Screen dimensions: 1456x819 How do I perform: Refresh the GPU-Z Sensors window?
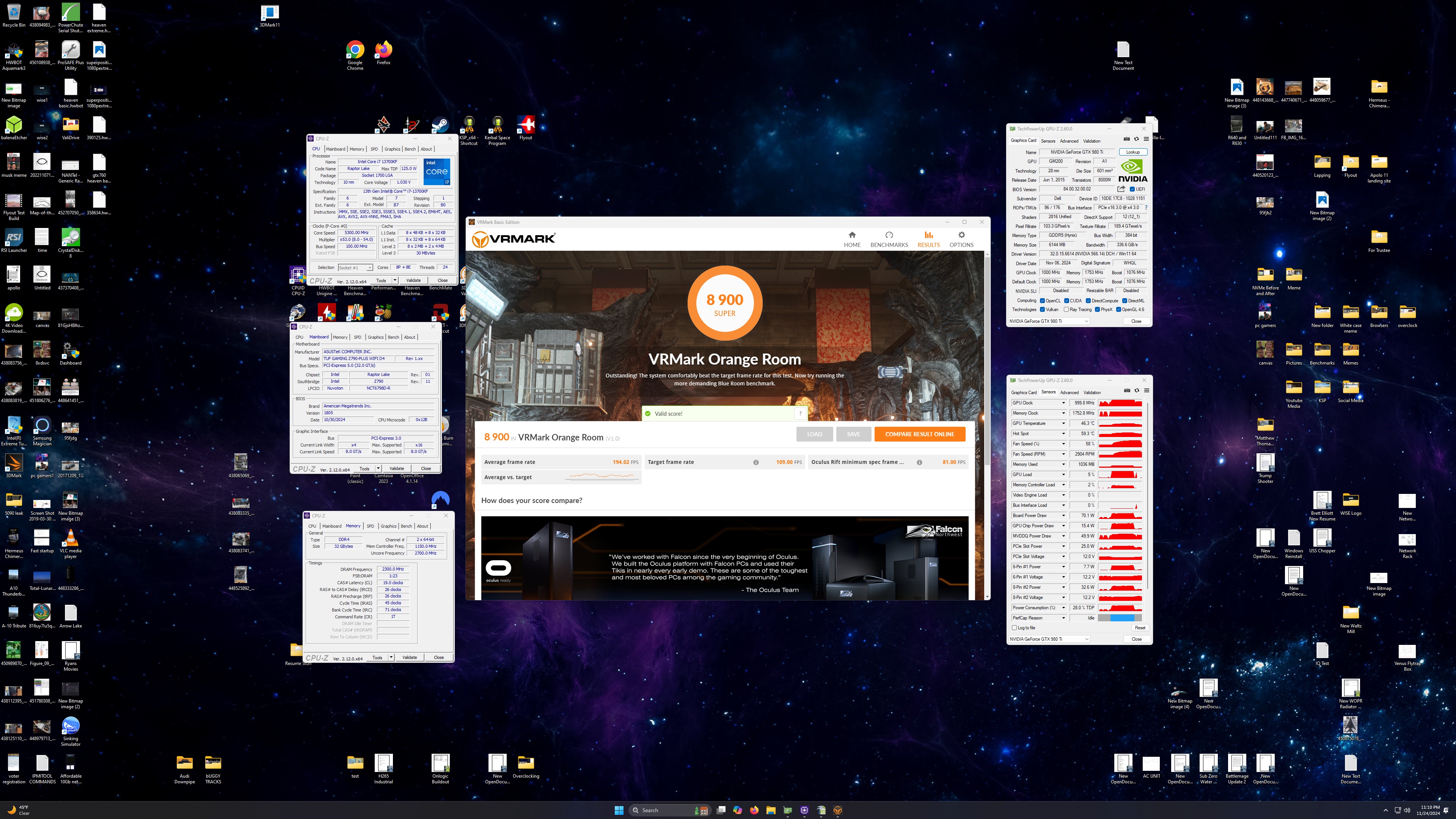1137,391
